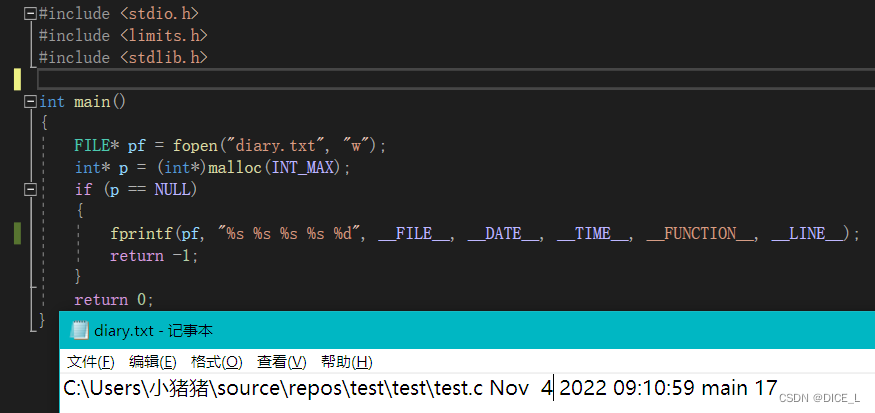This screenshot has width=875, height=413.
Task: Click the __FUNCTION__ macro
Action: coord(699,234)
